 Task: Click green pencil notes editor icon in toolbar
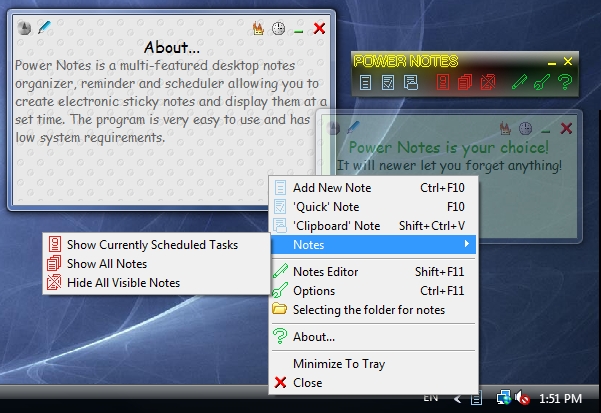pos(519,82)
